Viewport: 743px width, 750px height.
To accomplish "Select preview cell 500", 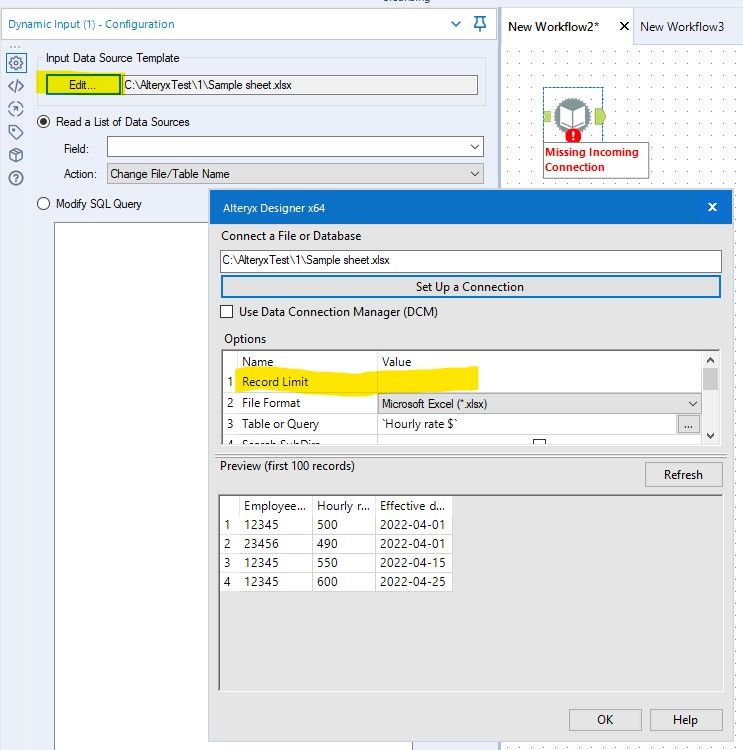I will [344, 525].
